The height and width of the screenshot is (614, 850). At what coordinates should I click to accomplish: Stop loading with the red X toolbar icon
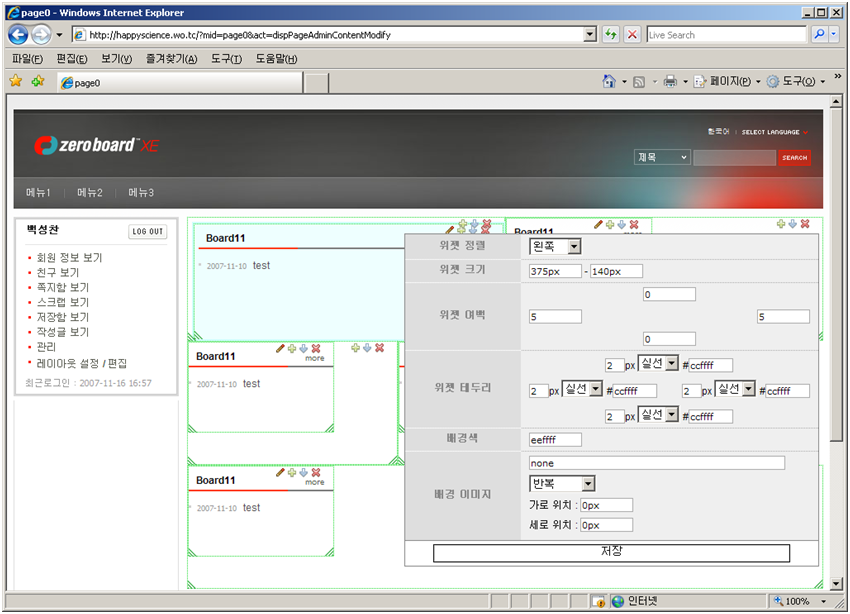tap(632, 35)
